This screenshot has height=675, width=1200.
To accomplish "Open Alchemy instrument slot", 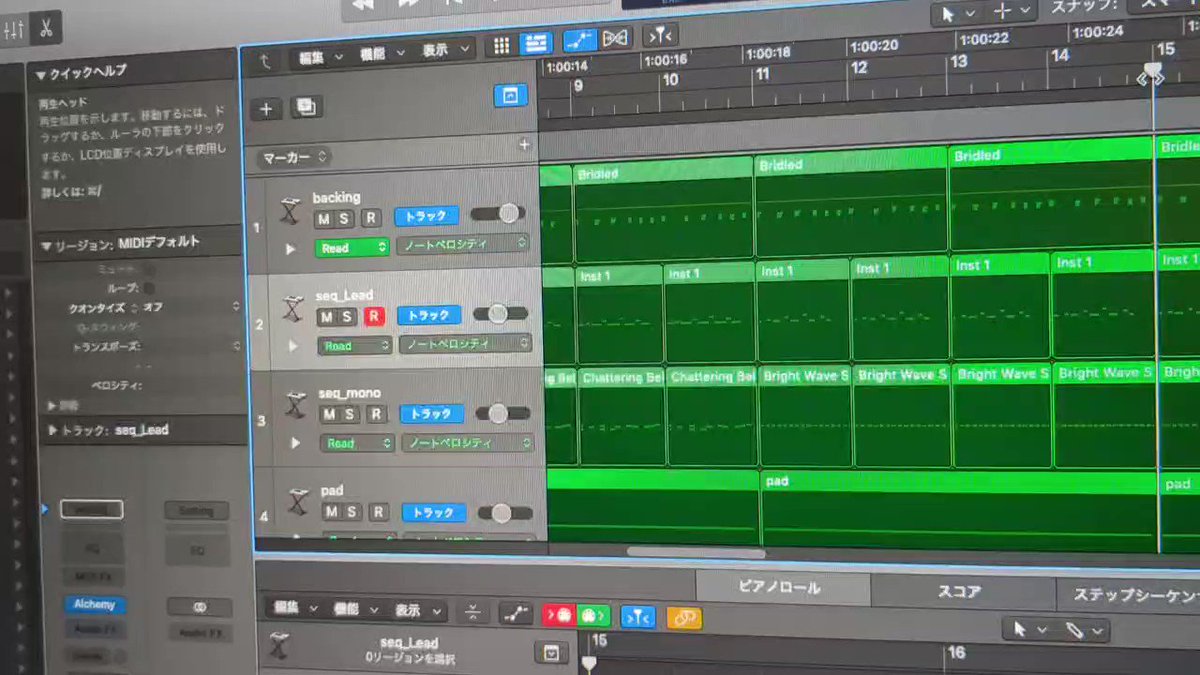I will click(x=95, y=604).
